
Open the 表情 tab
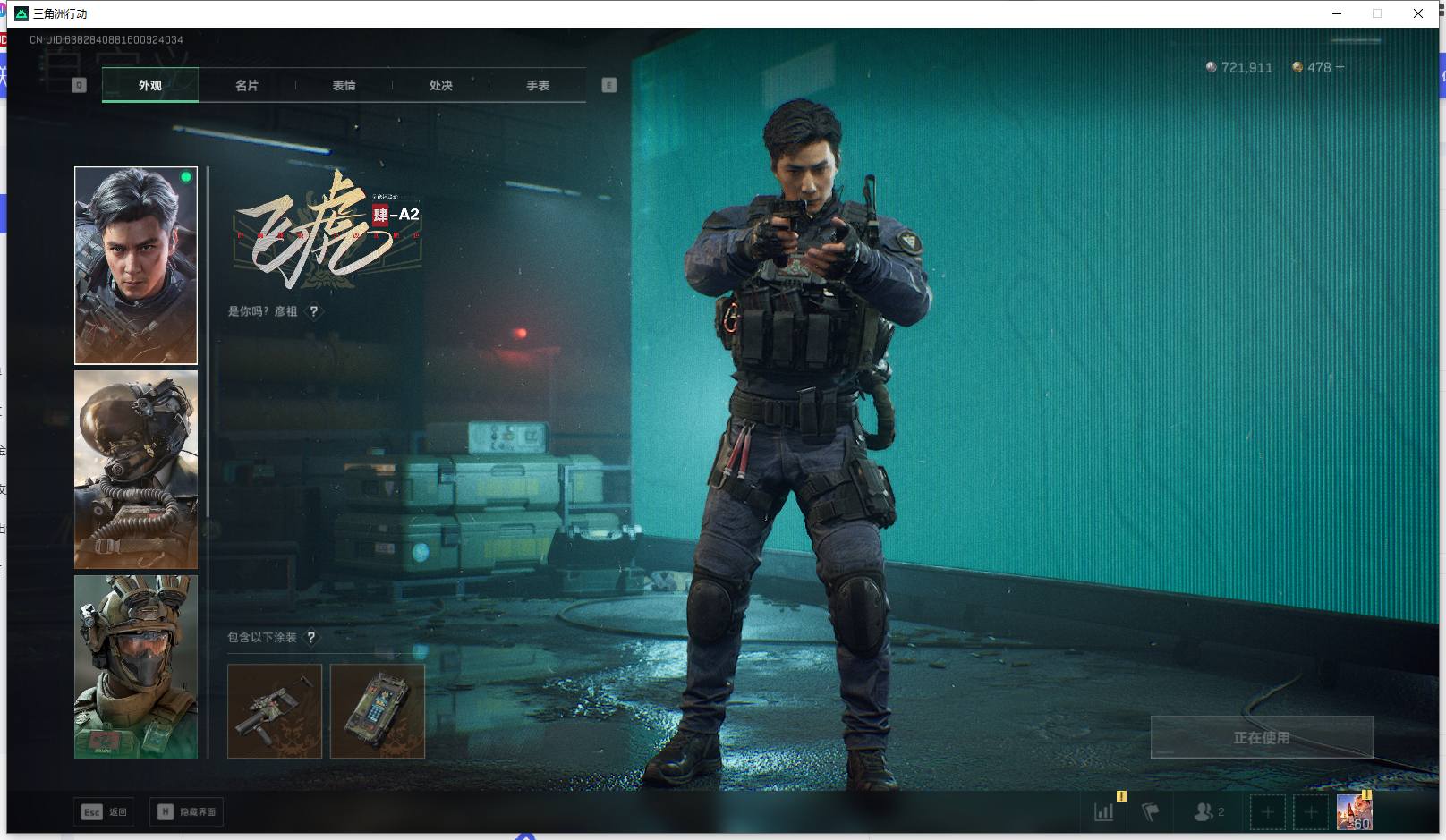[344, 85]
